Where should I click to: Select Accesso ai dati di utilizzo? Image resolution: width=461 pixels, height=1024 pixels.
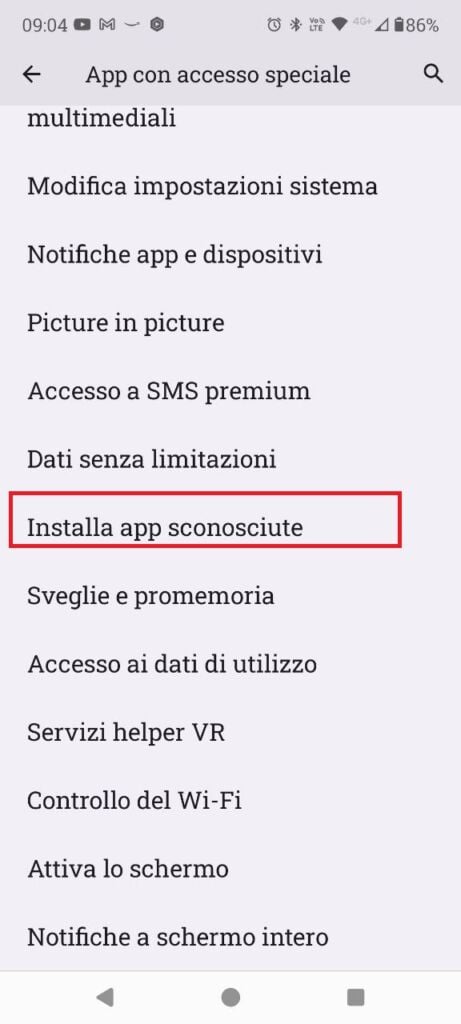230,664
